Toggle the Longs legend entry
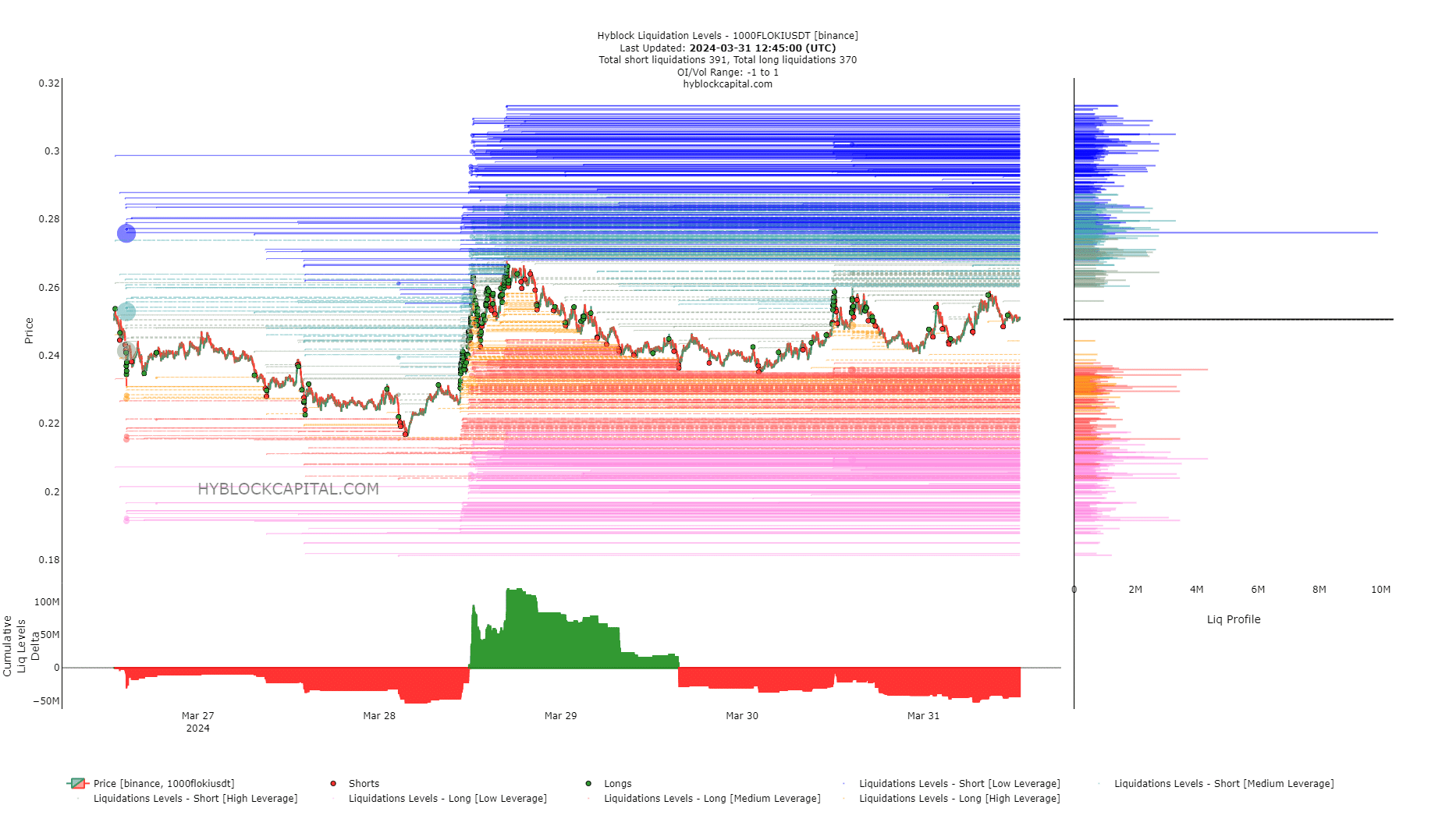1456x819 pixels. (x=609, y=783)
